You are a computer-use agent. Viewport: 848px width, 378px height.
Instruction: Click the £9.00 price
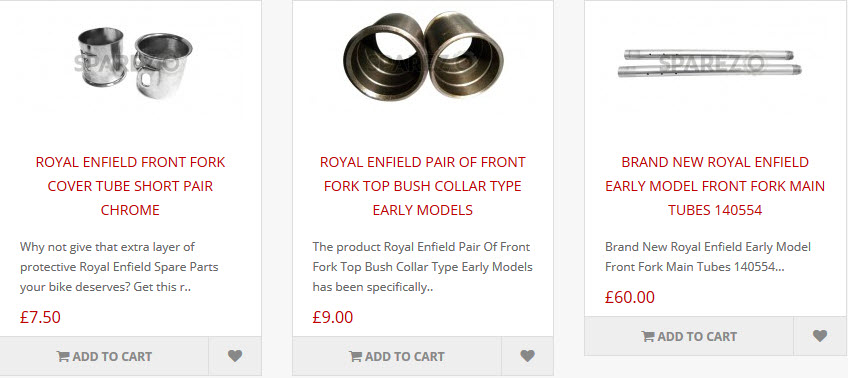tap(333, 317)
